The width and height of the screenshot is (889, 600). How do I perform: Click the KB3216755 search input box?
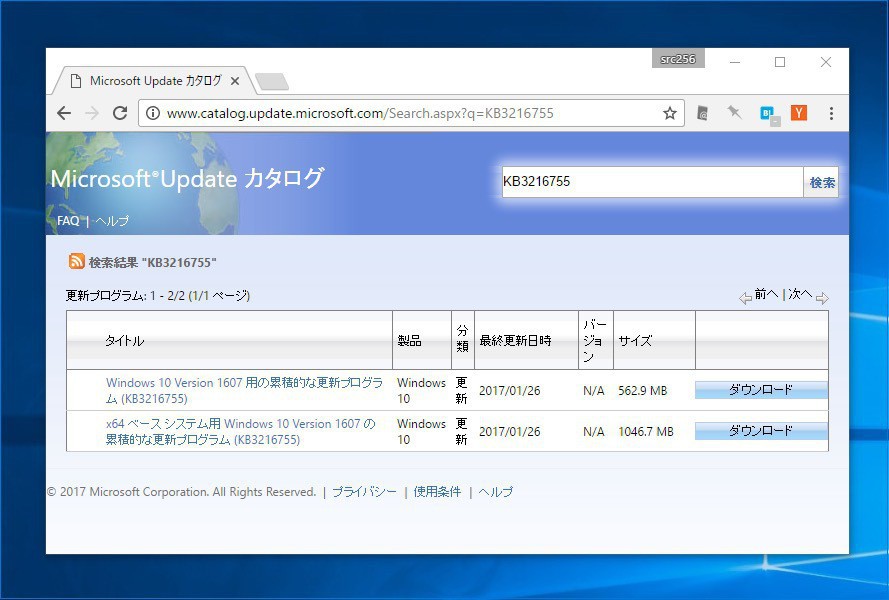coord(652,181)
